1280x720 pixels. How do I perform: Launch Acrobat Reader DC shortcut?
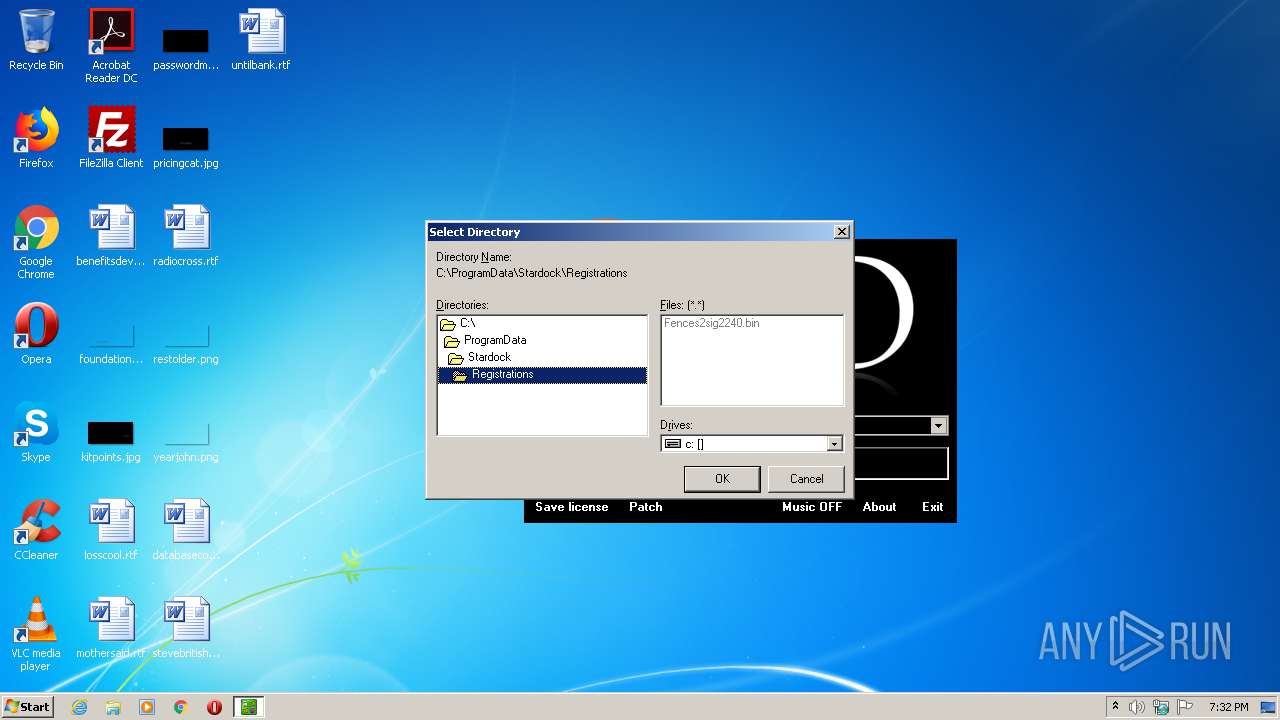click(x=111, y=45)
